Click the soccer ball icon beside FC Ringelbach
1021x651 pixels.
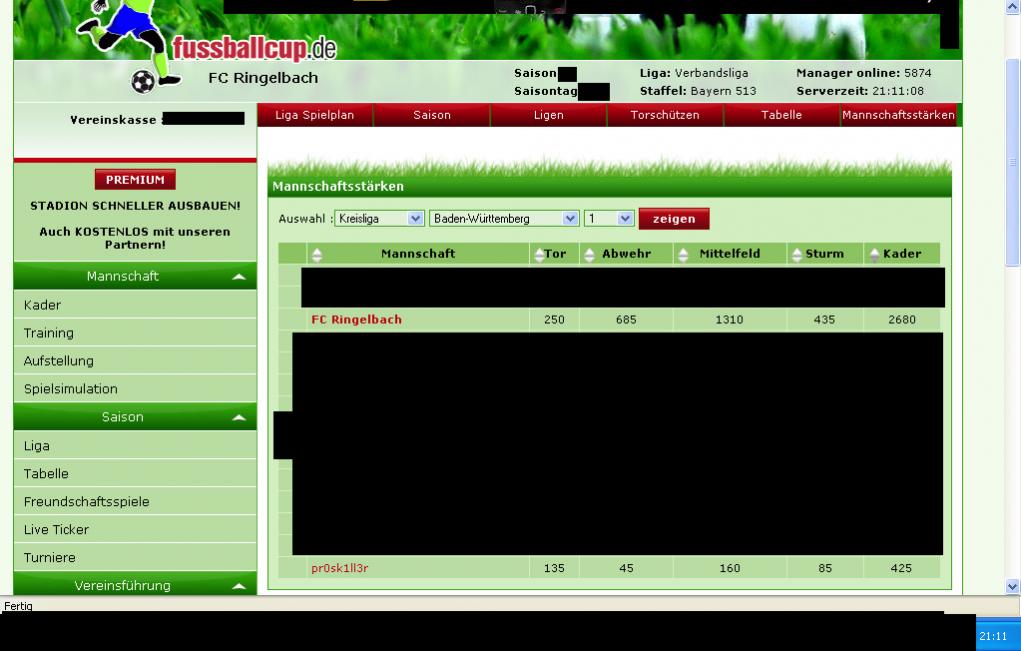pos(143,82)
